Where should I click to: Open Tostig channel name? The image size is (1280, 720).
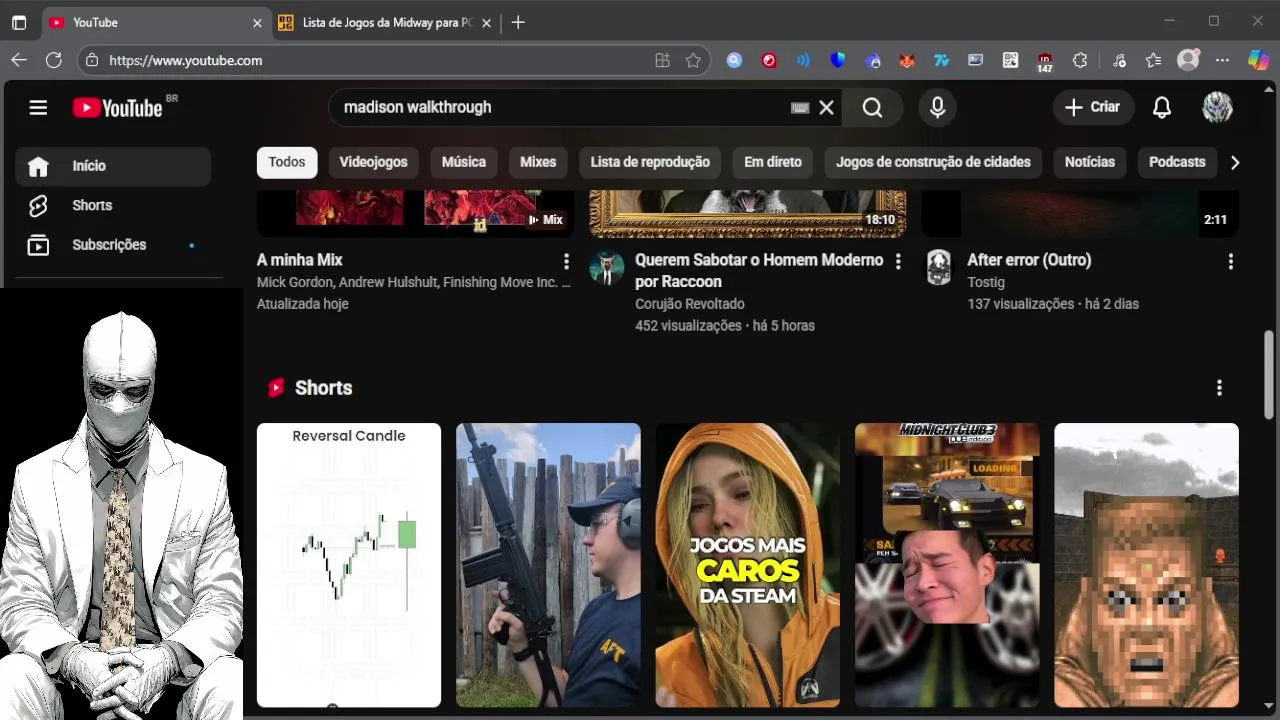coord(986,282)
